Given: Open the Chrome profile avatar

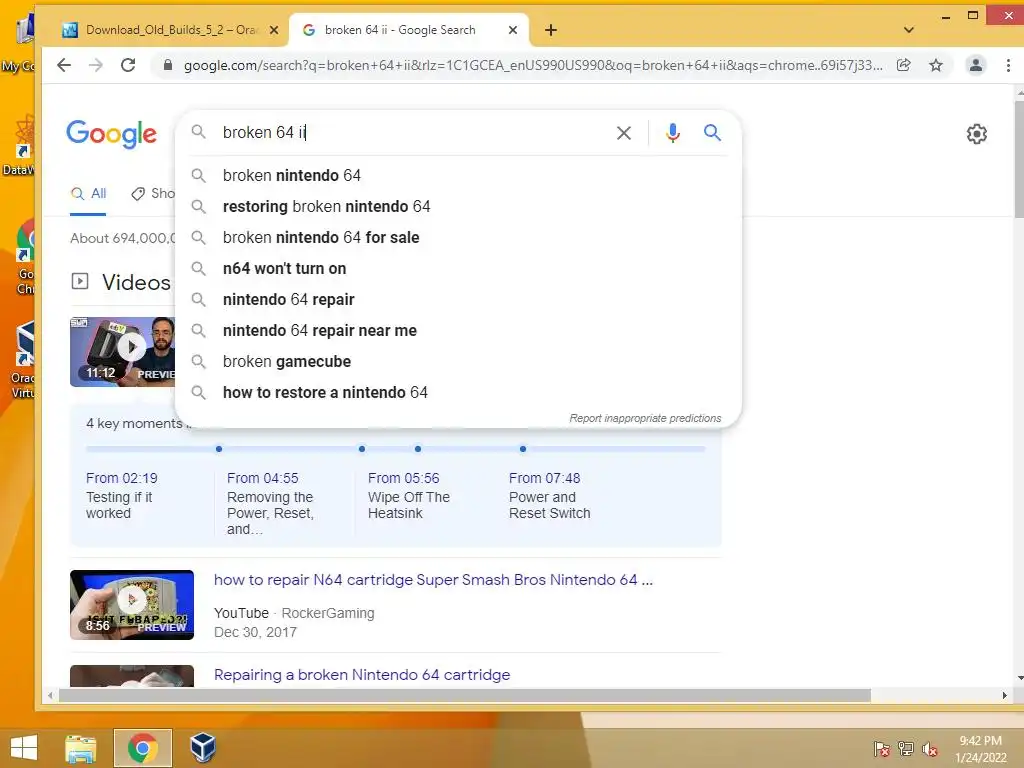Looking at the screenshot, I should pos(976,65).
